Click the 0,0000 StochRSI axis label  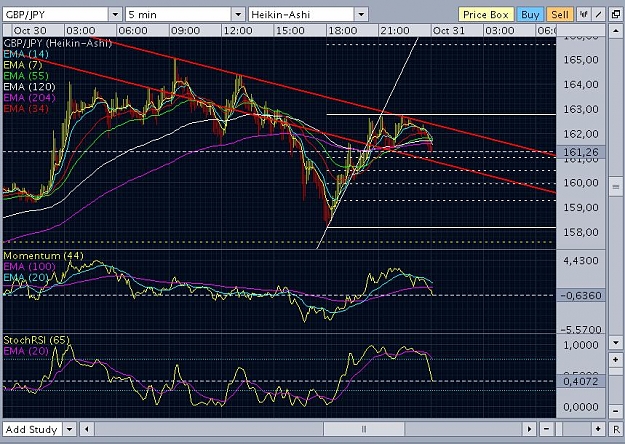[581, 407]
